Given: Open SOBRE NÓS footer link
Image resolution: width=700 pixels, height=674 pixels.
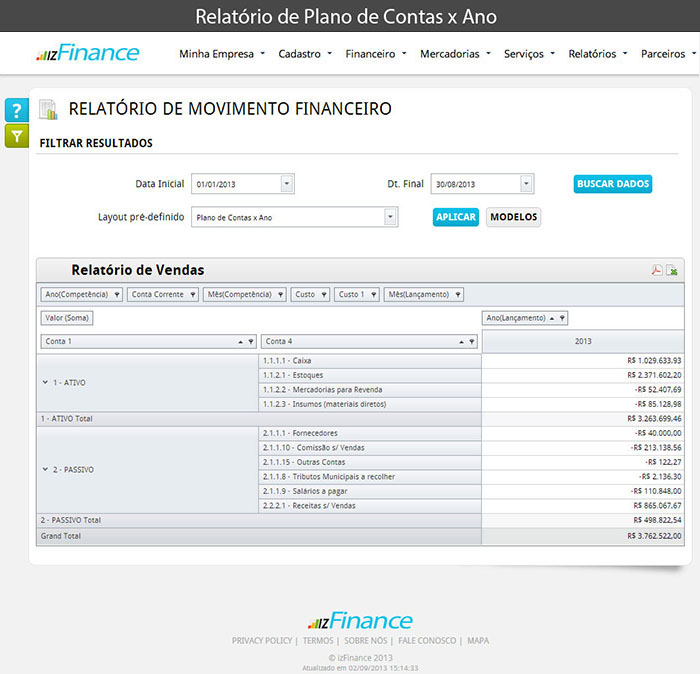Looking at the screenshot, I should (x=366, y=641).
